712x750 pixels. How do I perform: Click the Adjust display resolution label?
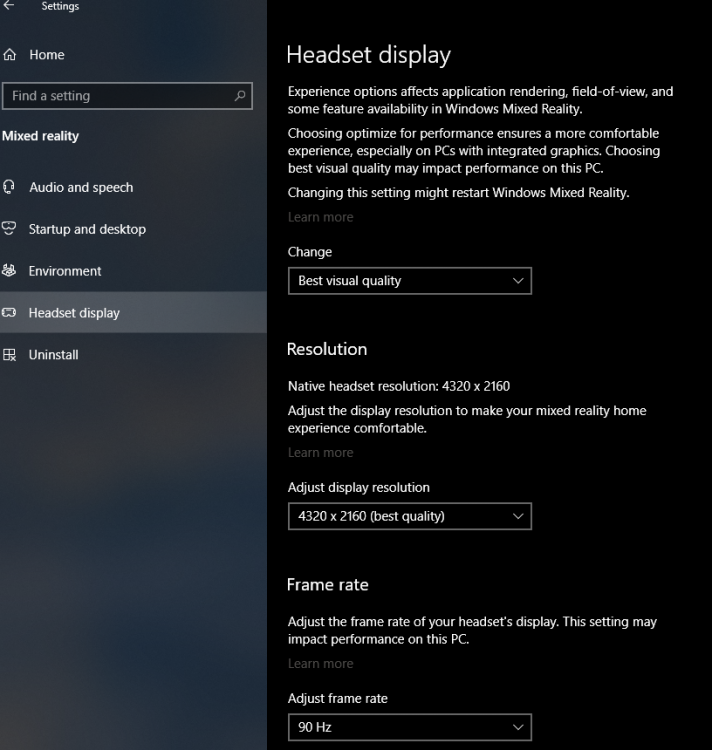(x=359, y=487)
